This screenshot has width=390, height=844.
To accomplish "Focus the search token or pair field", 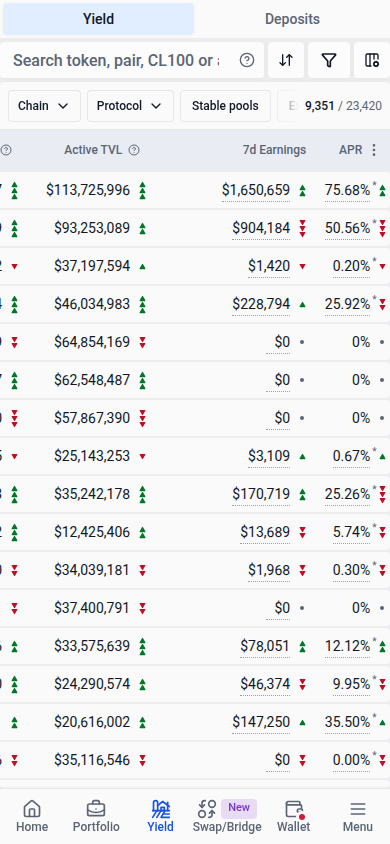I will coord(116,60).
